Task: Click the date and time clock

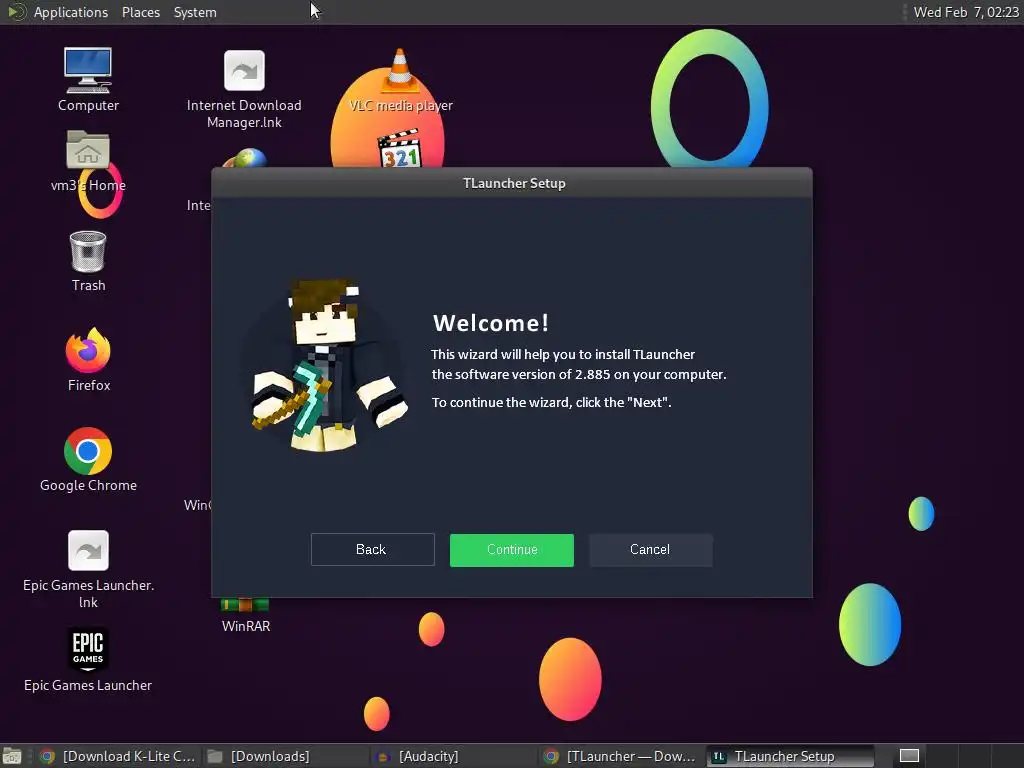Action: pyautogui.click(x=966, y=12)
